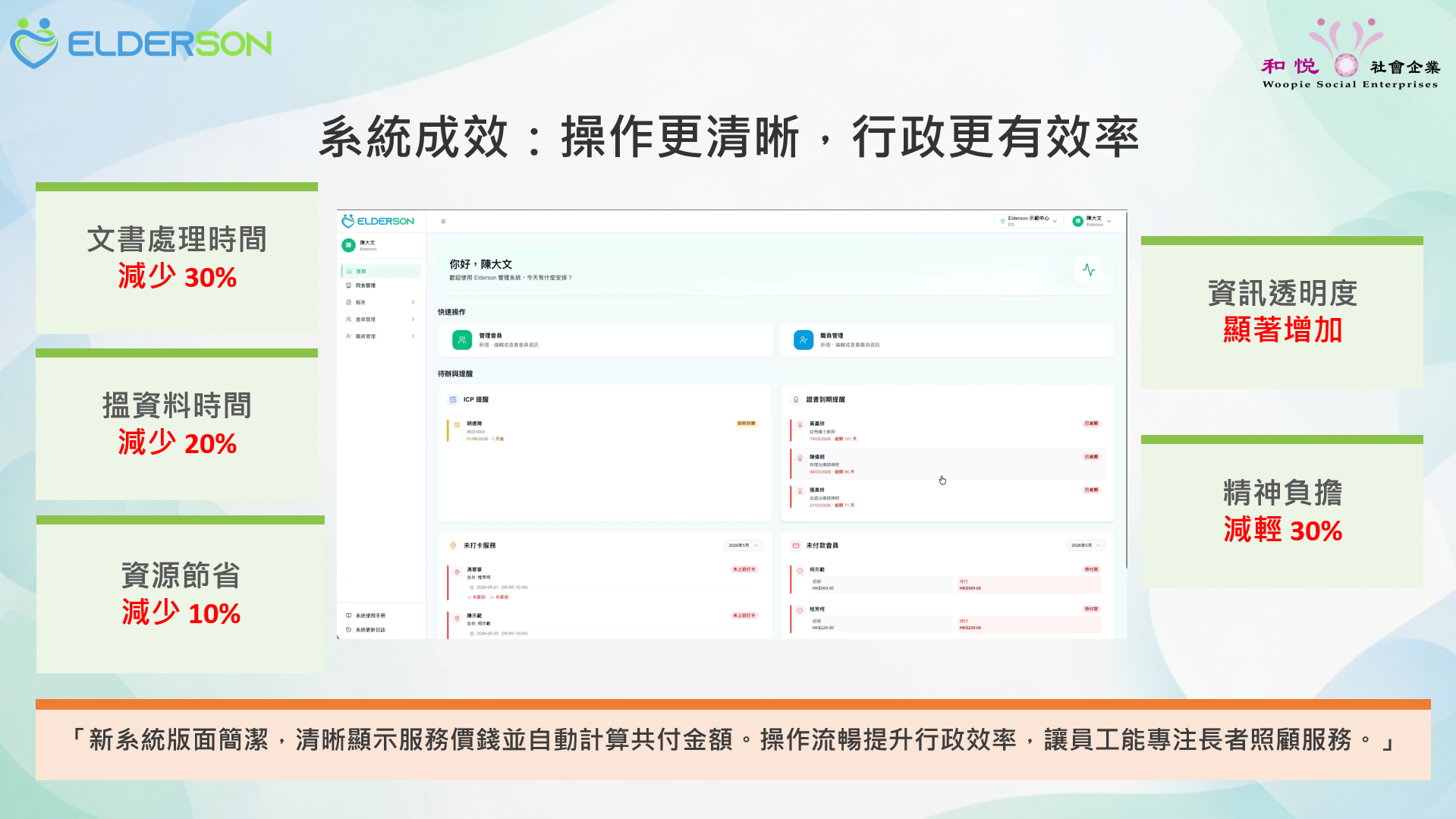This screenshot has height=819, width=1456.
Task: Click the home icon beside 首頁
Action: (349, 271)
